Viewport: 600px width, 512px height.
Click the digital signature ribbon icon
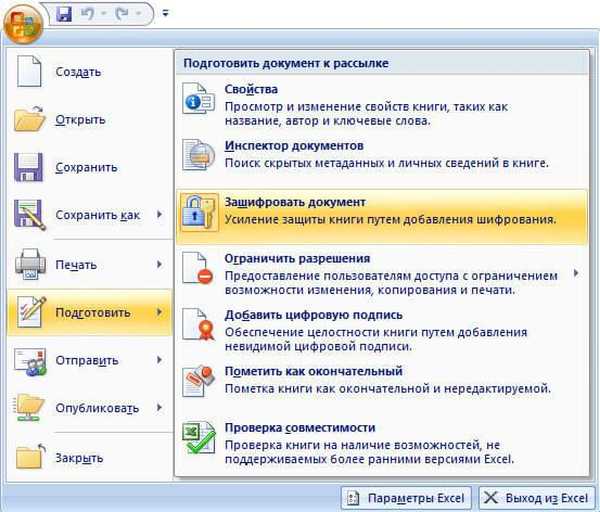[198, 324]
